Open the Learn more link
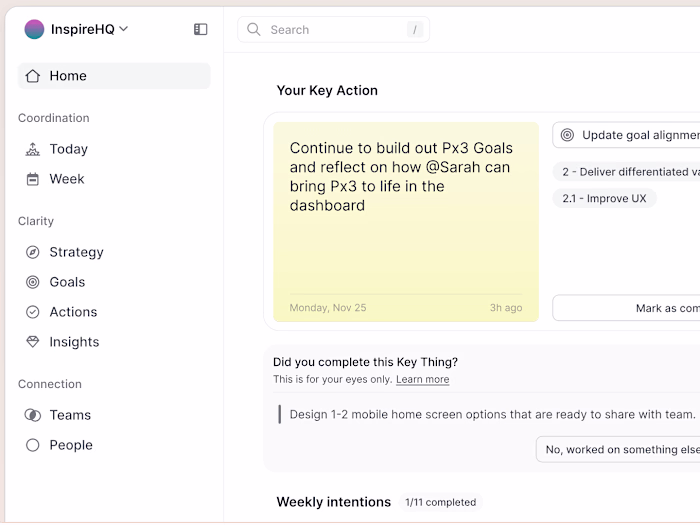The width and height of the screenshot is (700, 525). 422,380
